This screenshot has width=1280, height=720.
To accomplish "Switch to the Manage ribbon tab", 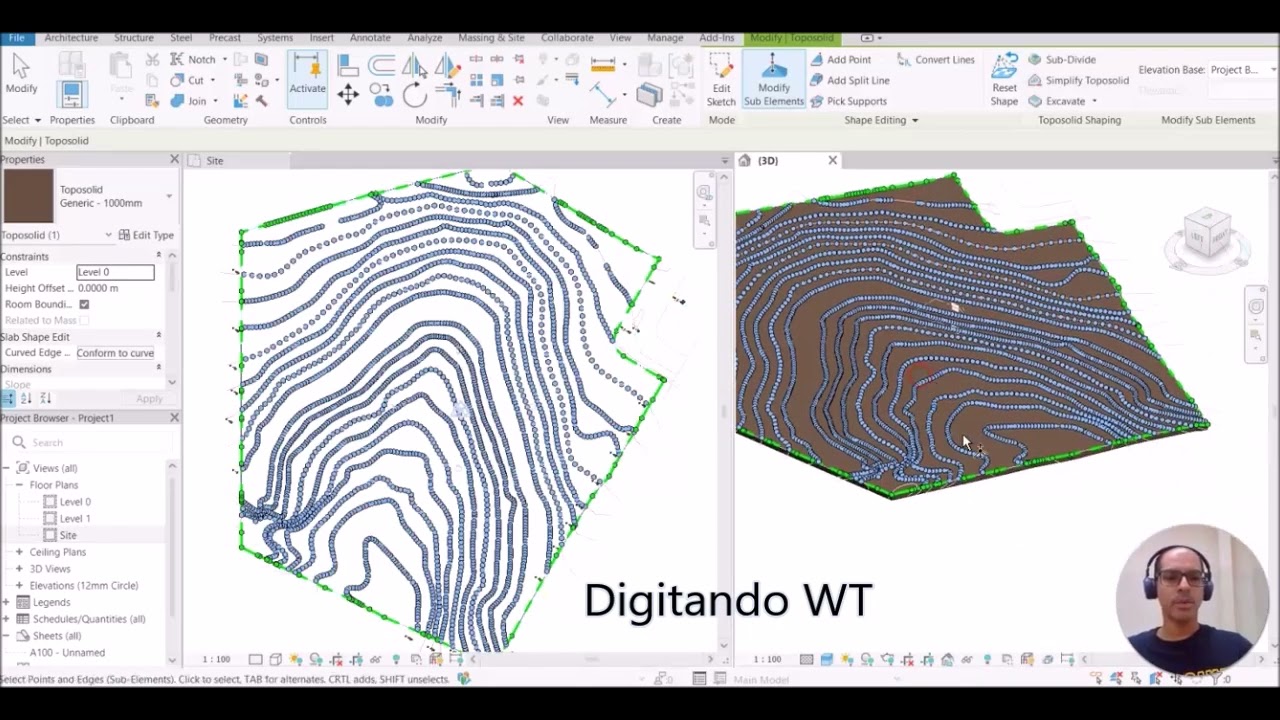I will click(665, 38).
